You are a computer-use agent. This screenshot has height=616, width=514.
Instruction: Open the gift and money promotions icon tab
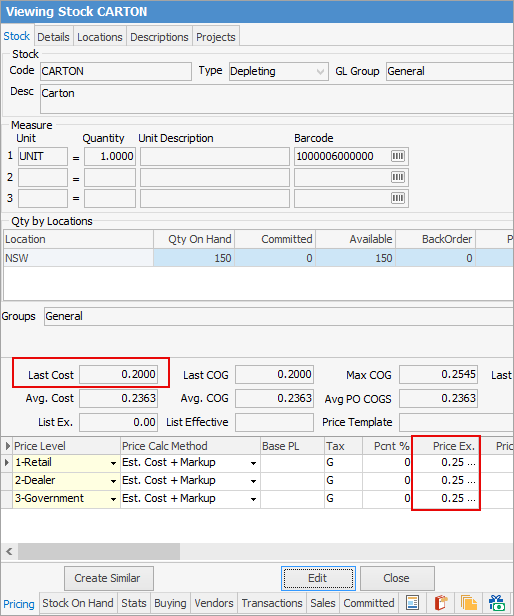[x=497, y=602]
